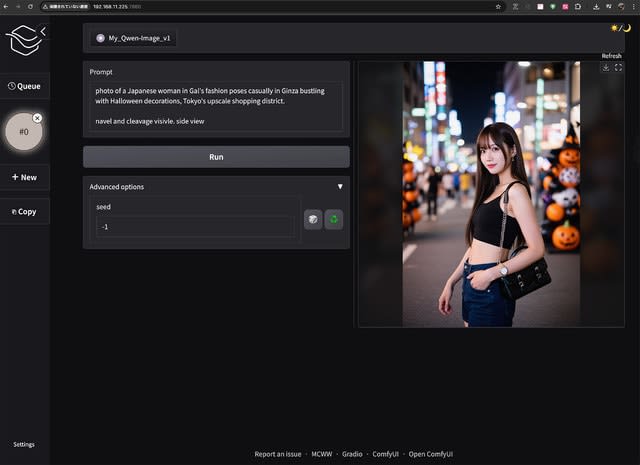Open the Queue panel
The width and height of the screenshot is (640, 465).
pyautogui.click(x=24, y=86)
